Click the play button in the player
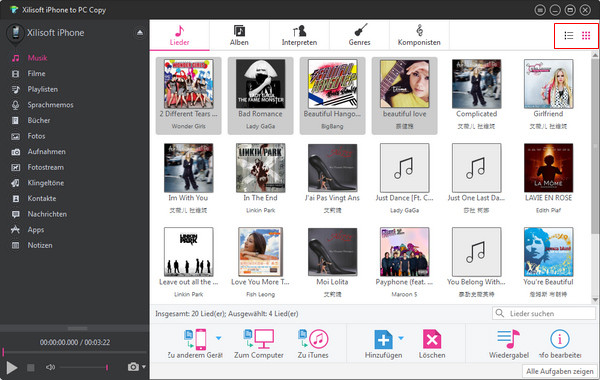This screenshot has width=600, height=380. tap(12, 368)
